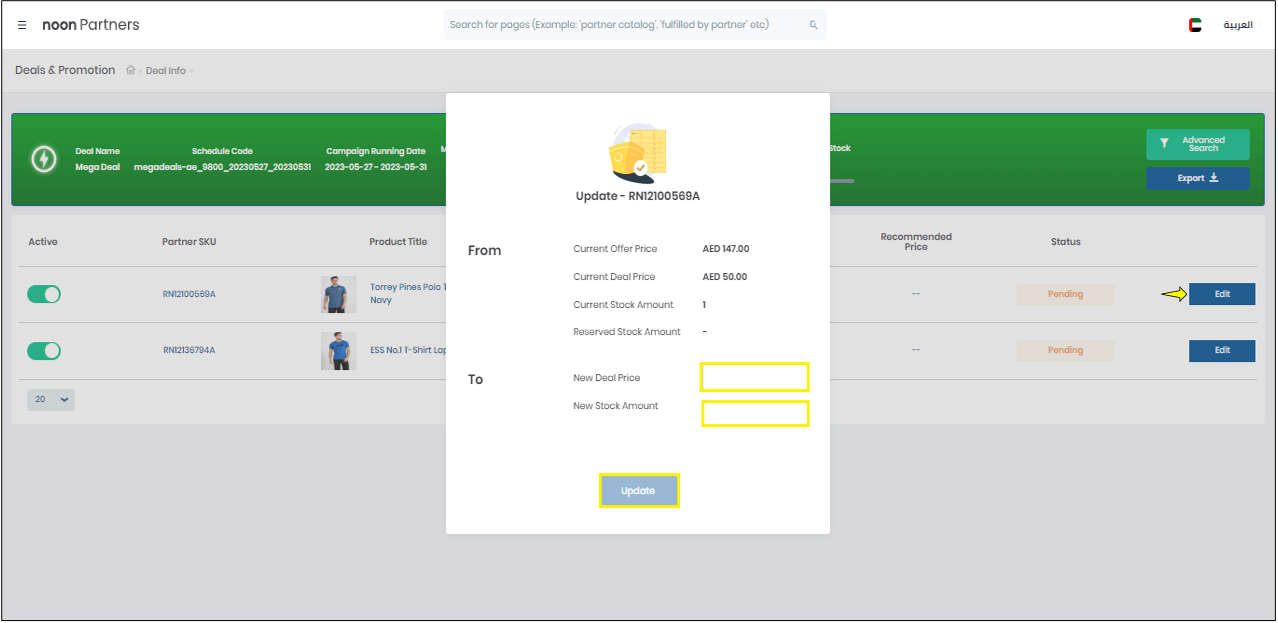Click the Product Title column header
Screen dimensions: 1278x623
(398, 242)
